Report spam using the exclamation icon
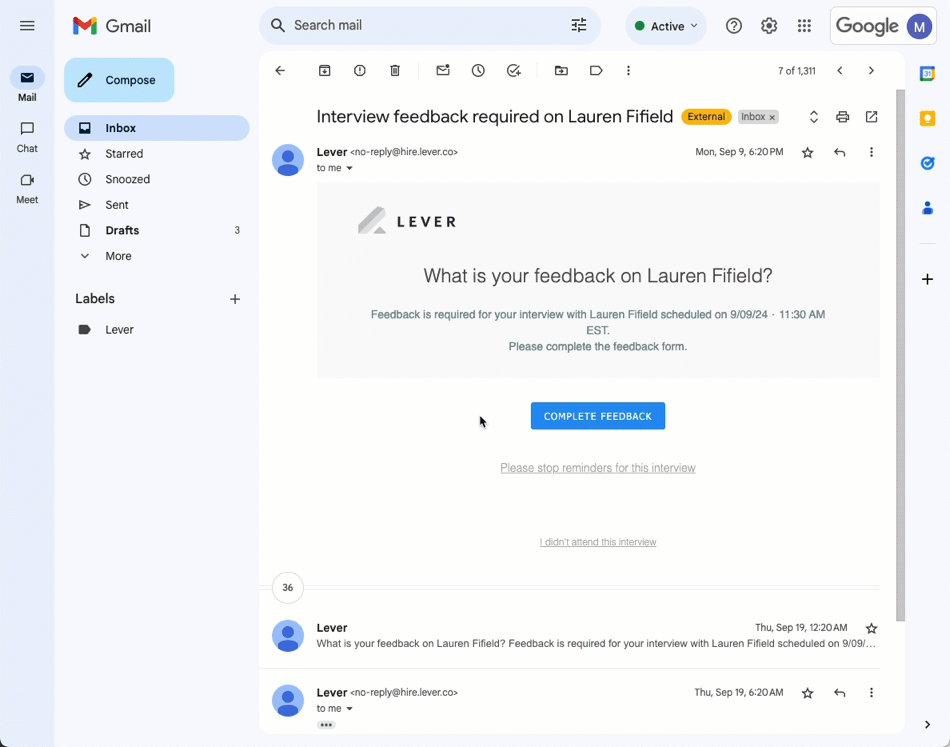Screen dimensions: 950x747 (359, 70)
